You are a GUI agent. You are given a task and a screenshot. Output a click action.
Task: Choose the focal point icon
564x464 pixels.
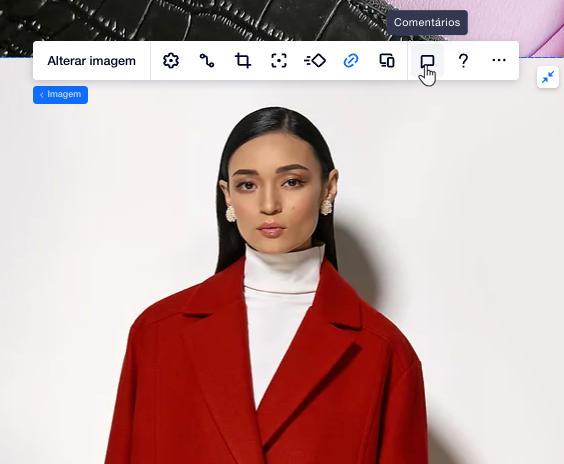click(279, 61)
